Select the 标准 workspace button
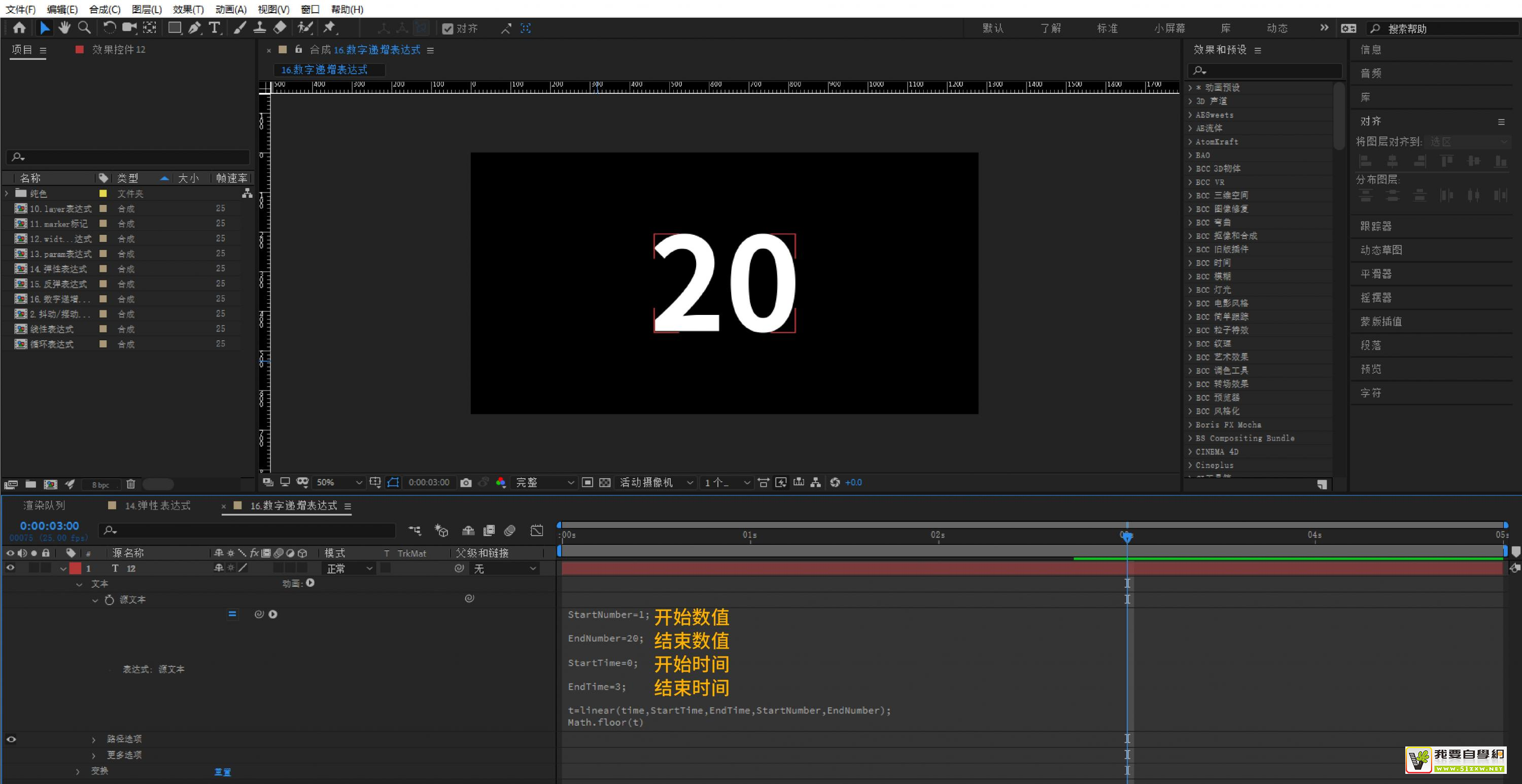This screenshot has width=1522, height=784. pyautogui.click(x=1106, y=28)
